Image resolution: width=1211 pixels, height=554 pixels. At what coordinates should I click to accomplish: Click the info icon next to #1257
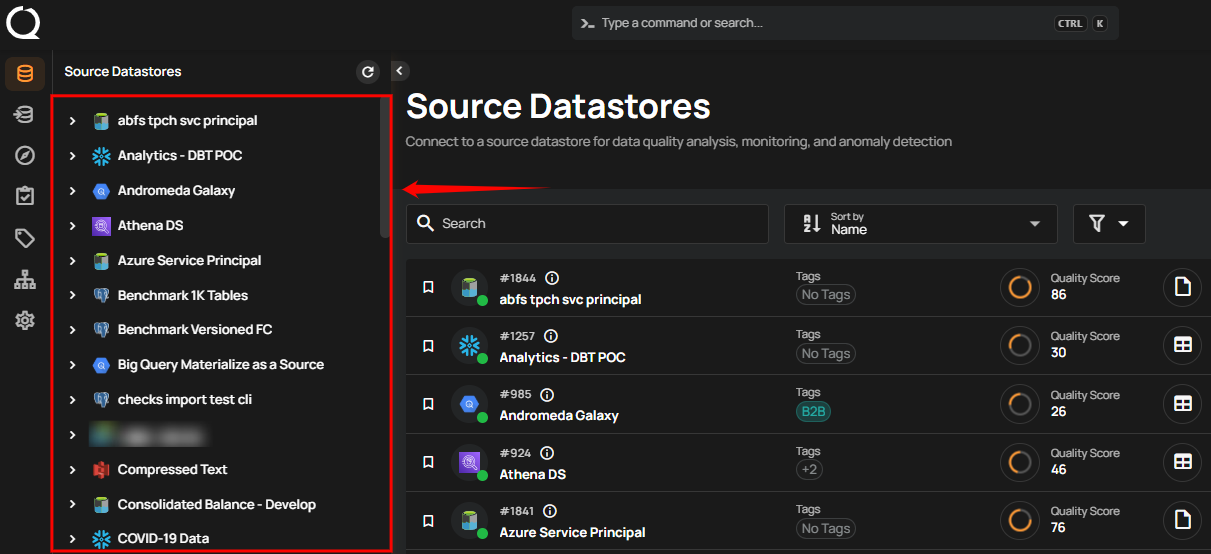coord(550,337)
